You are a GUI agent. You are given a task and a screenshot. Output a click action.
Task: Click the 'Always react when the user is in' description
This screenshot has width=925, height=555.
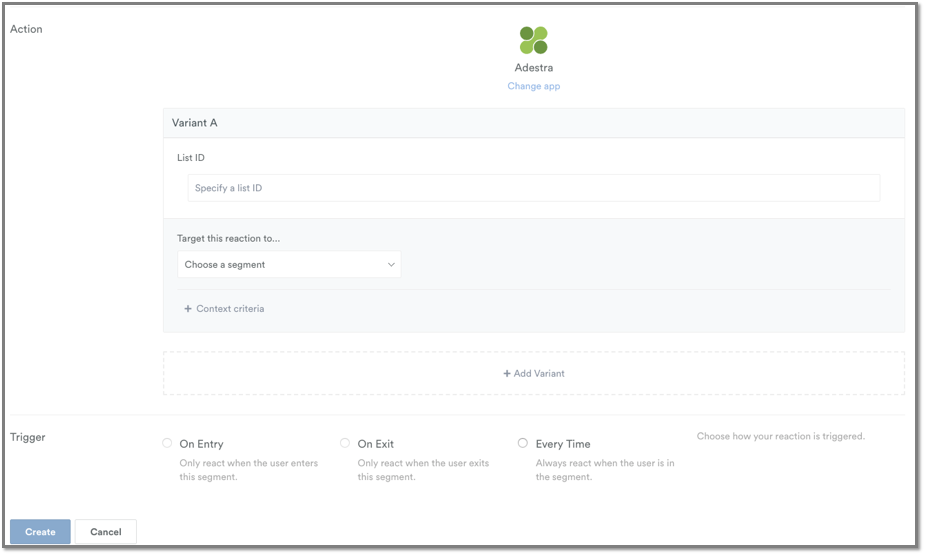[605, 469]
